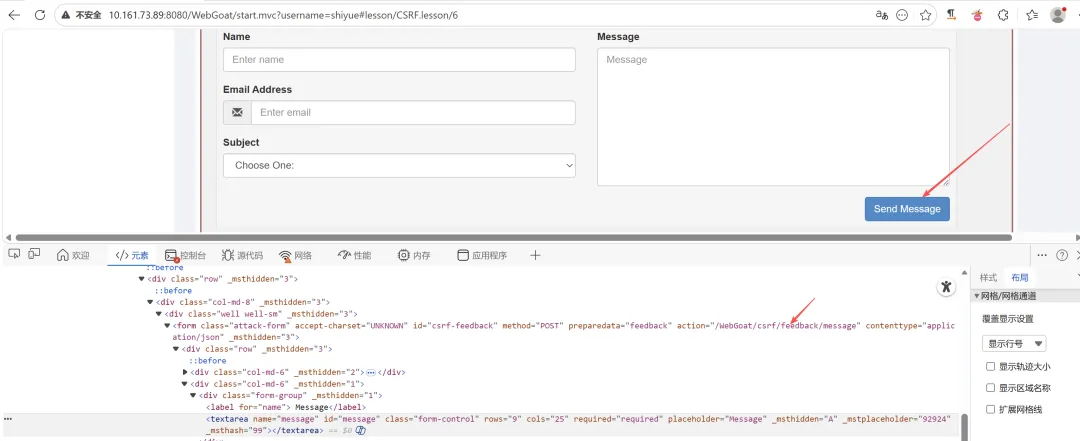Collapse the csrf-feedback form node
This screenshot has width=1080, height=441.
167,325
